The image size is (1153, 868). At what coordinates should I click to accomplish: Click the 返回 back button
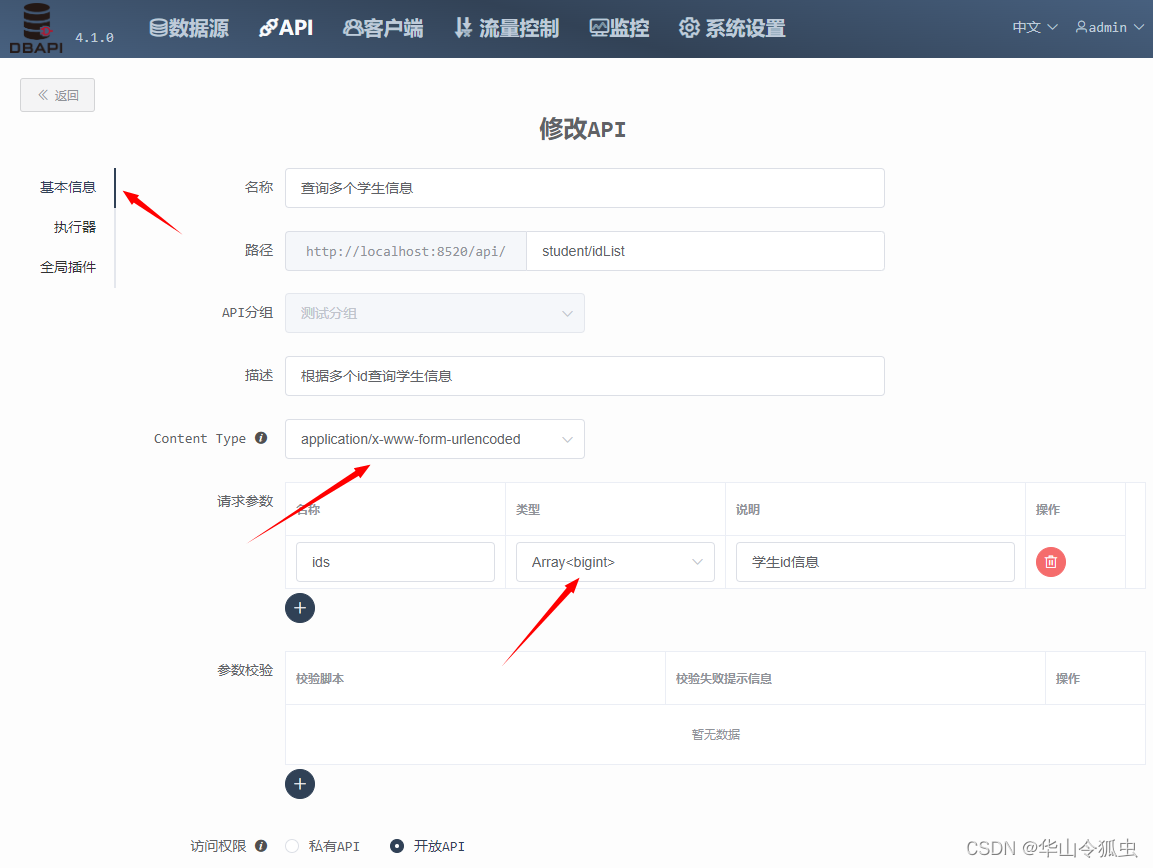click(57, 94)
